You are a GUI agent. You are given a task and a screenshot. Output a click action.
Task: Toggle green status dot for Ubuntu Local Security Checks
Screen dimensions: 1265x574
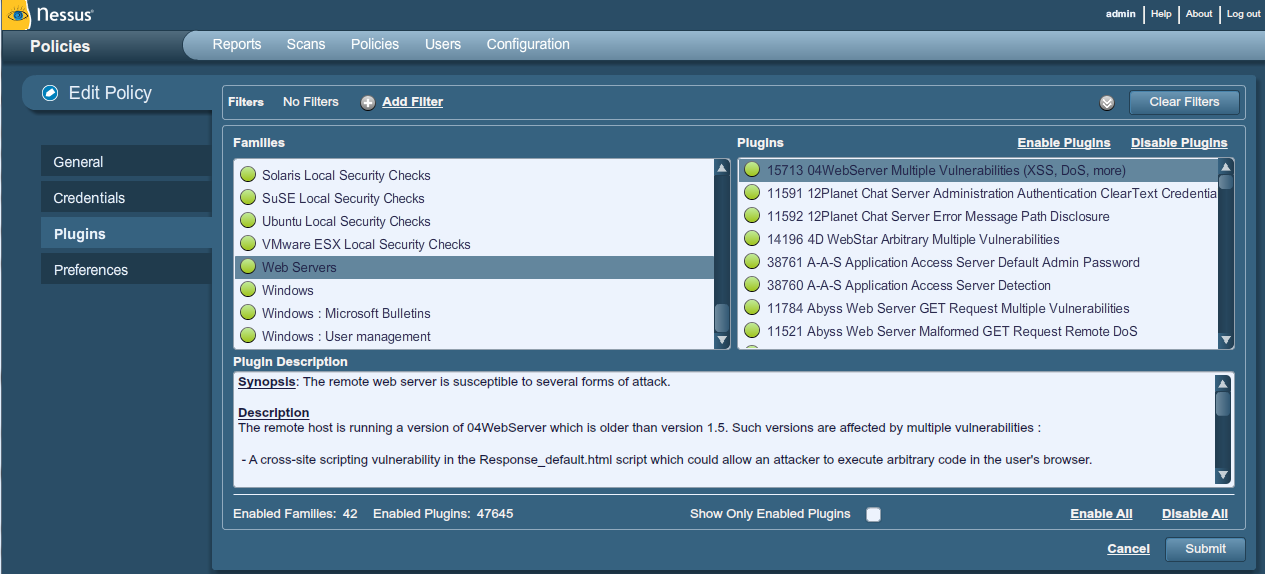(248, 221)
